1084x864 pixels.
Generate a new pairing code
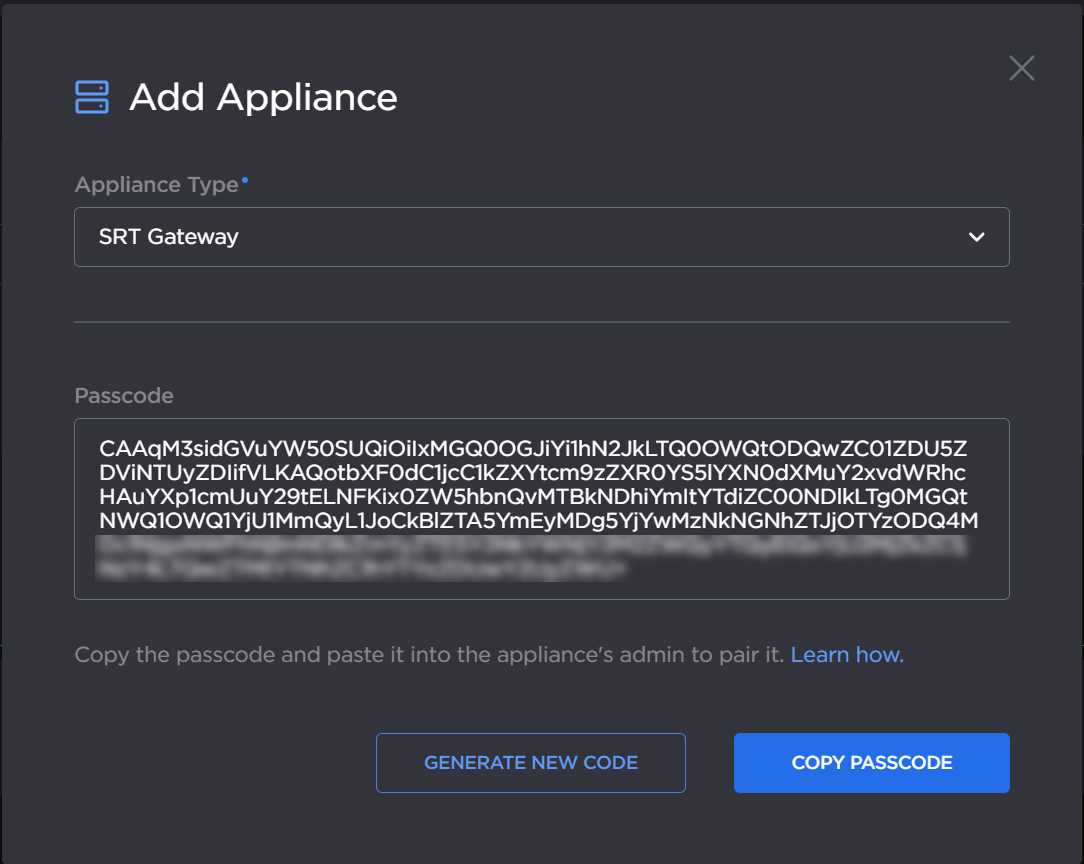coord(530,762)
